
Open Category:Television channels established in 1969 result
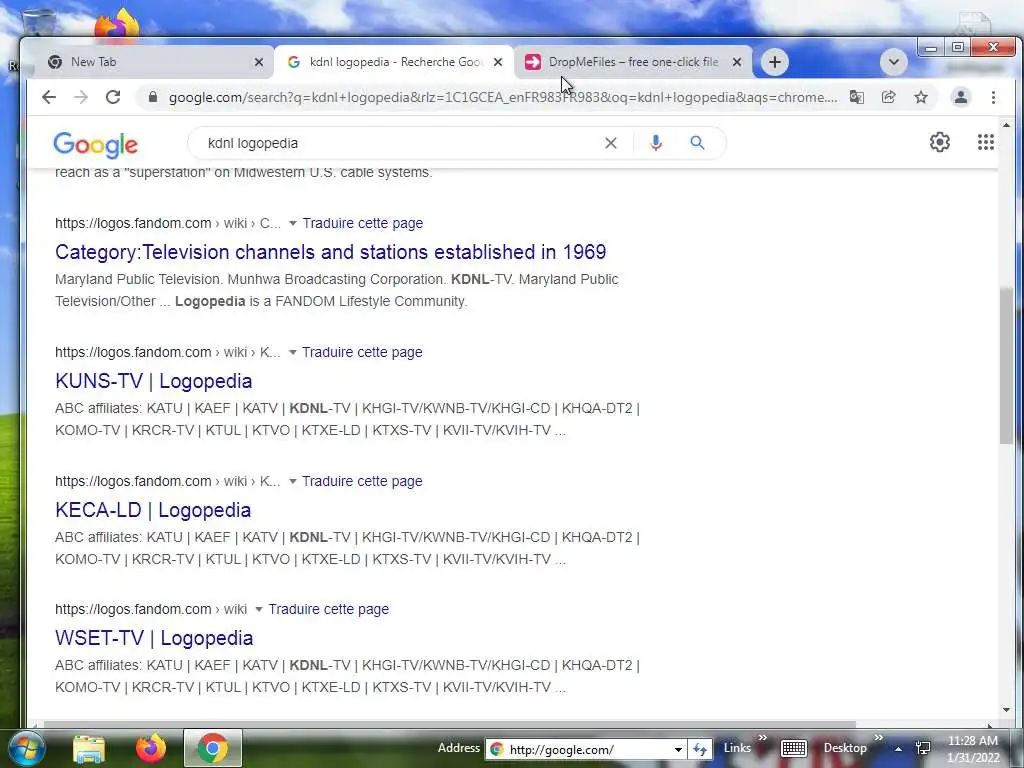click(x=330, y=252)
